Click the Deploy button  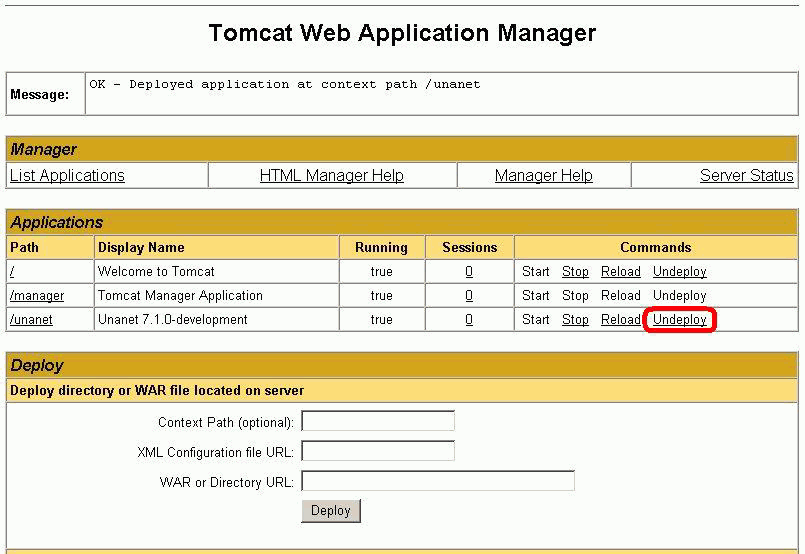point(331,511)
